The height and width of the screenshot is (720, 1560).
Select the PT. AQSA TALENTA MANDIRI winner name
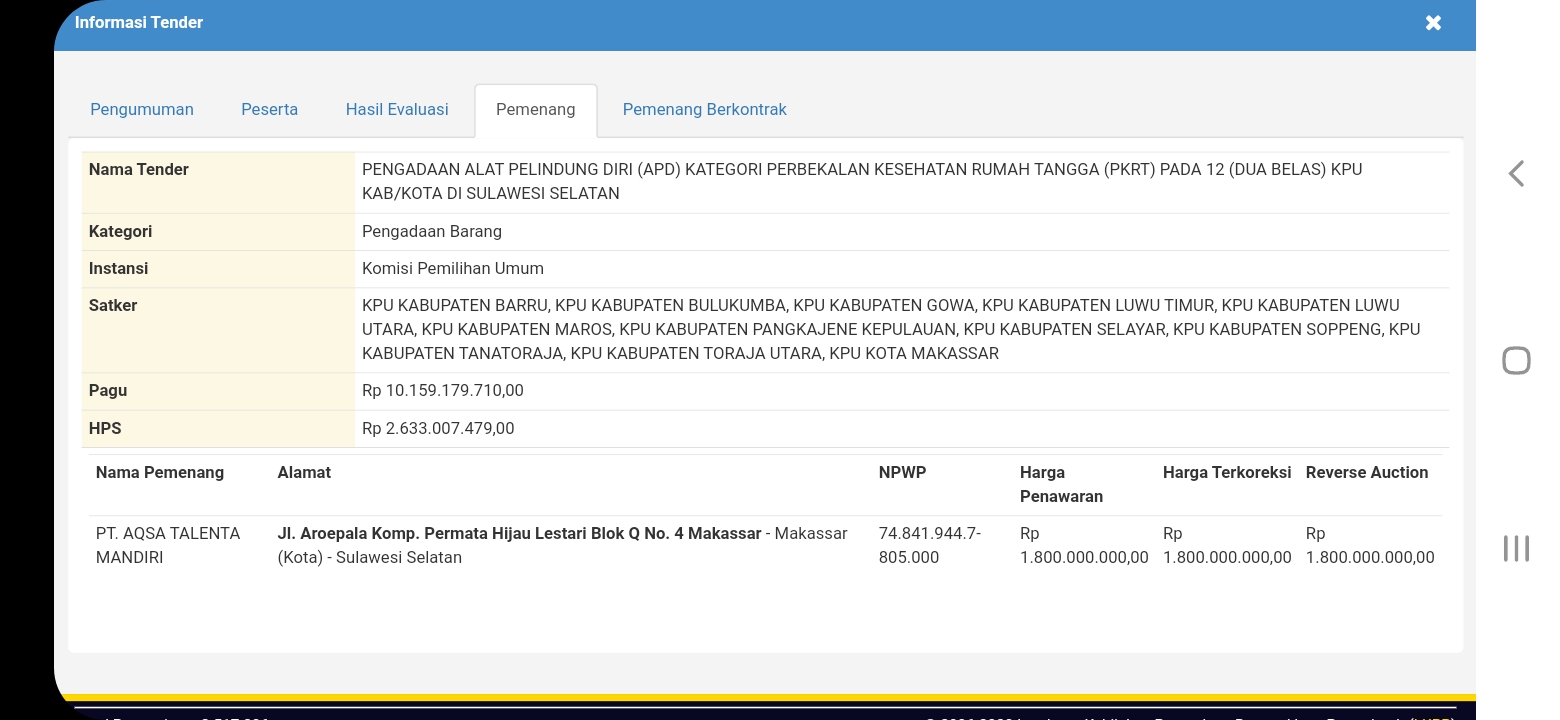tap(168, 545)
